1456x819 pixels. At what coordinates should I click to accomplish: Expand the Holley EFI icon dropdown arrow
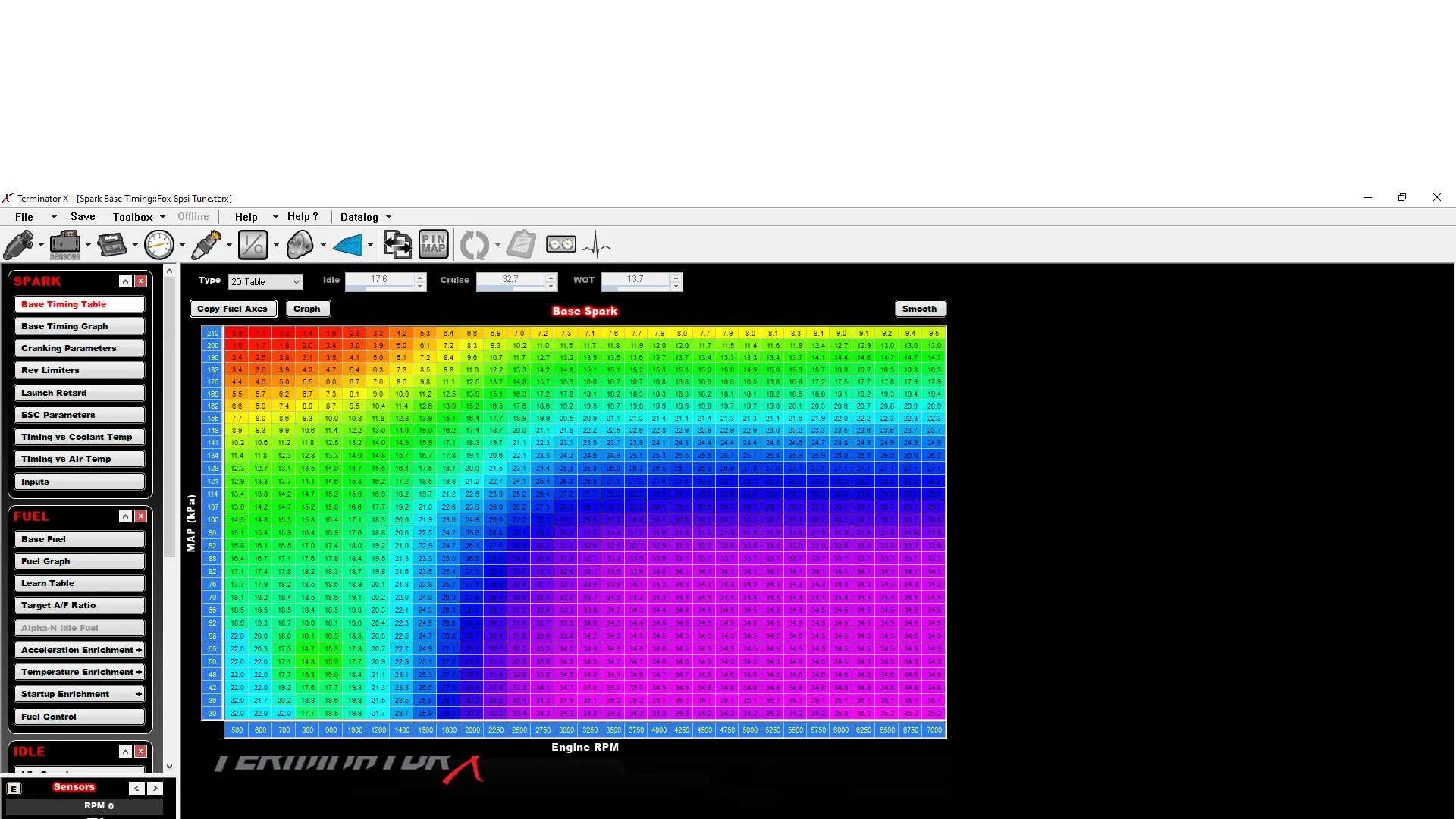[135, 245]
